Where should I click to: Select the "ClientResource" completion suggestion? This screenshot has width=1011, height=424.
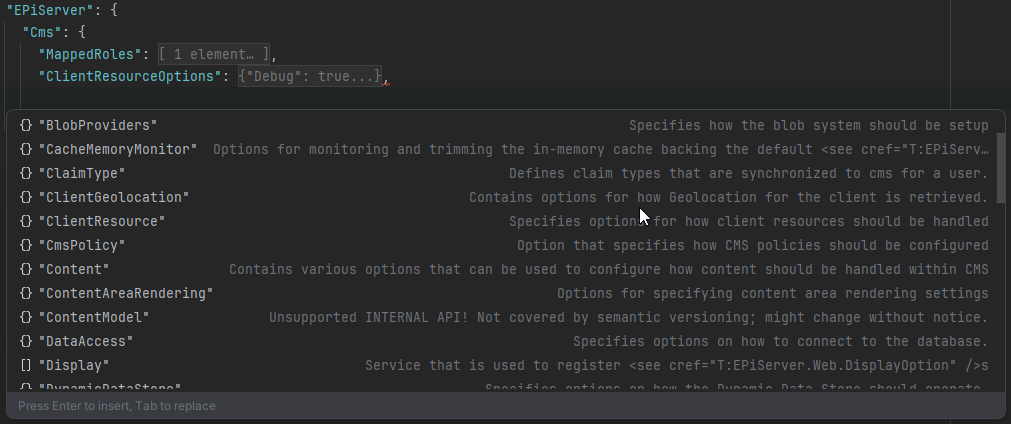[101, 221]
